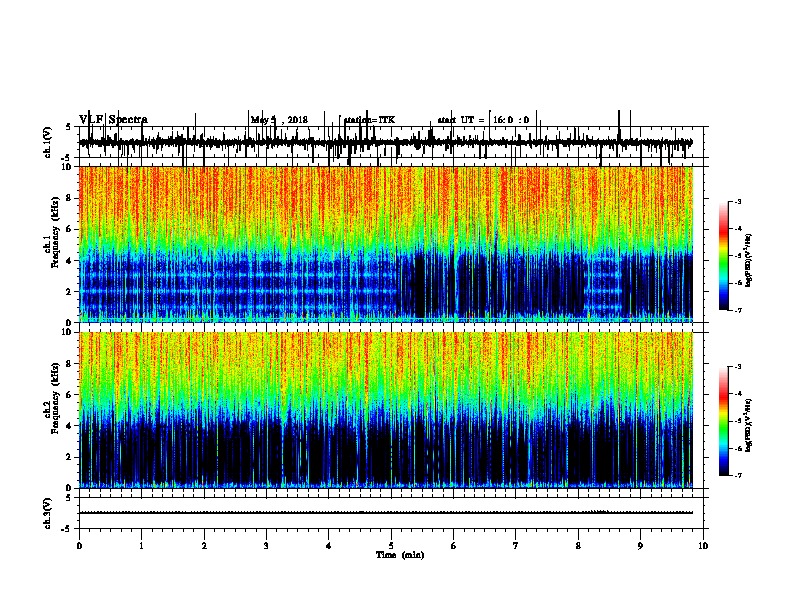Click the "10" label on the time axis
792x612 pixels.
coord(703,546)
